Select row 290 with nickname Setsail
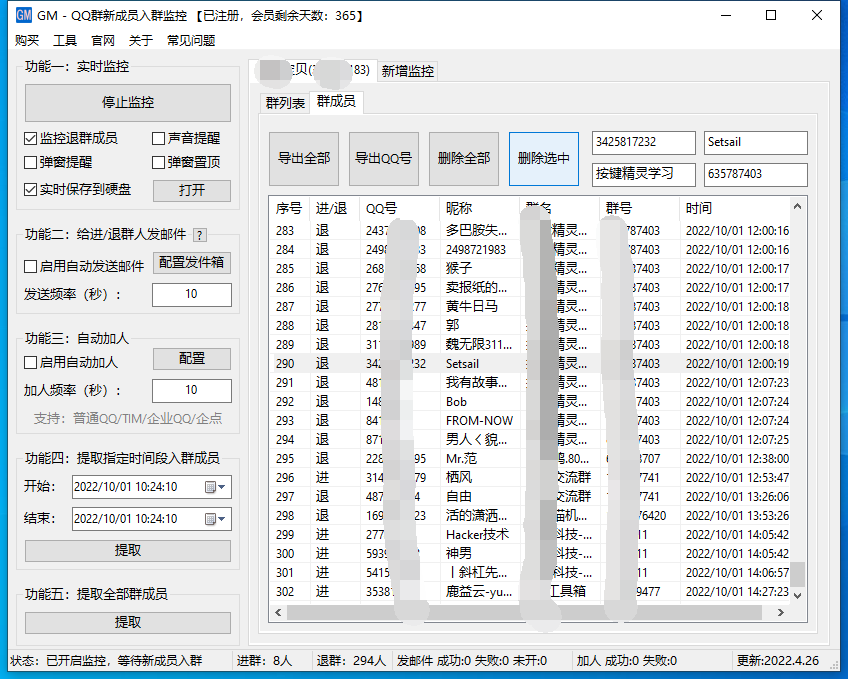 530,364
